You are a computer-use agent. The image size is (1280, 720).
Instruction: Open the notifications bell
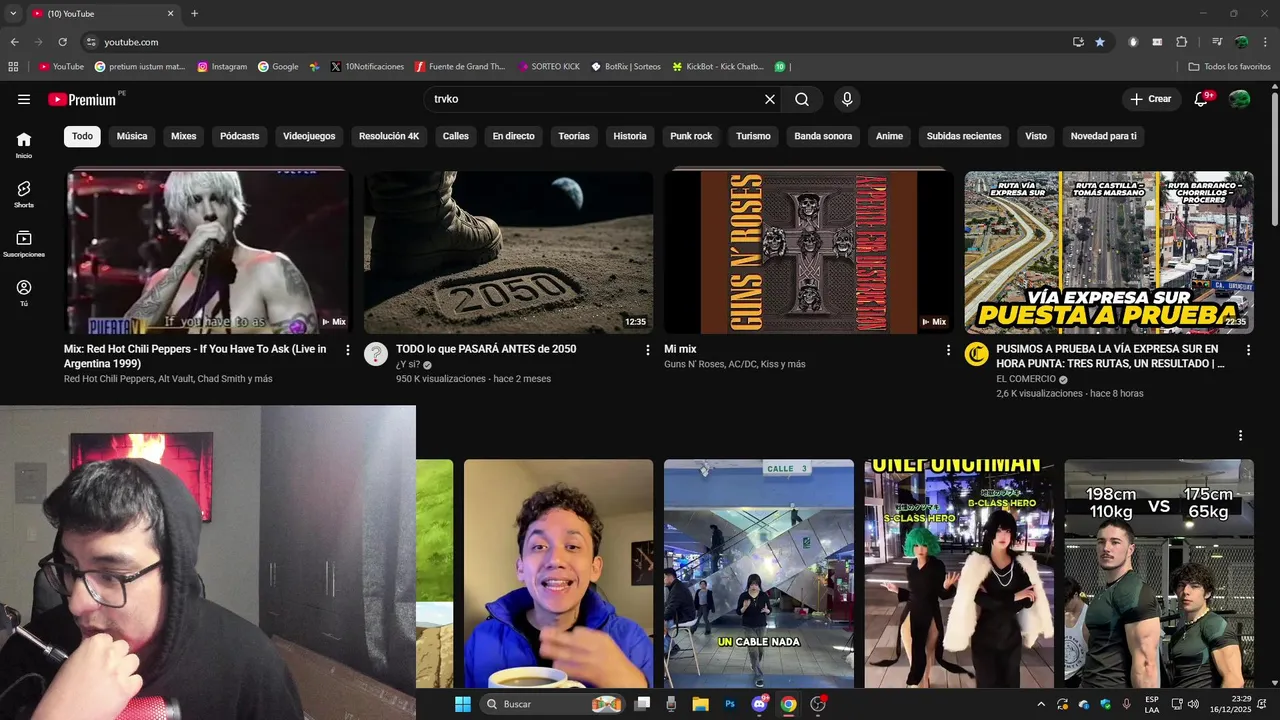click(x=1202, y=99)
